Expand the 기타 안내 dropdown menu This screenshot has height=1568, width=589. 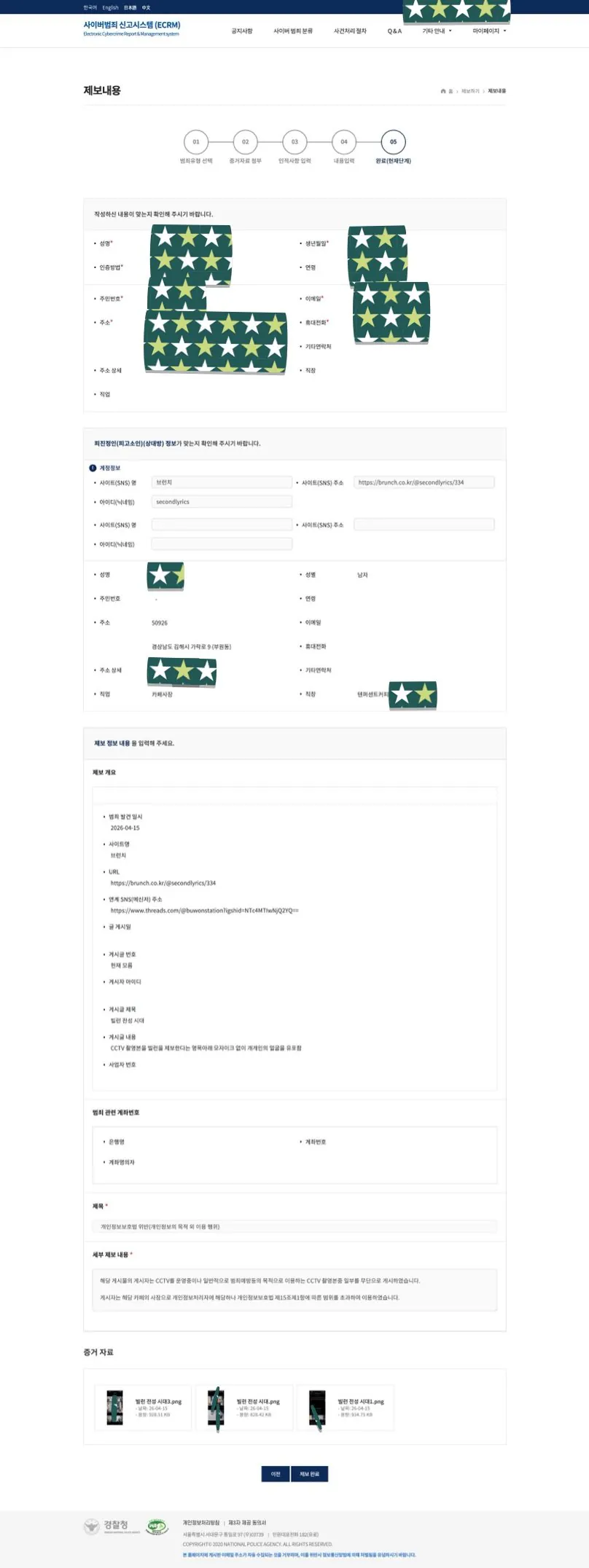click(x=437, y=31)
